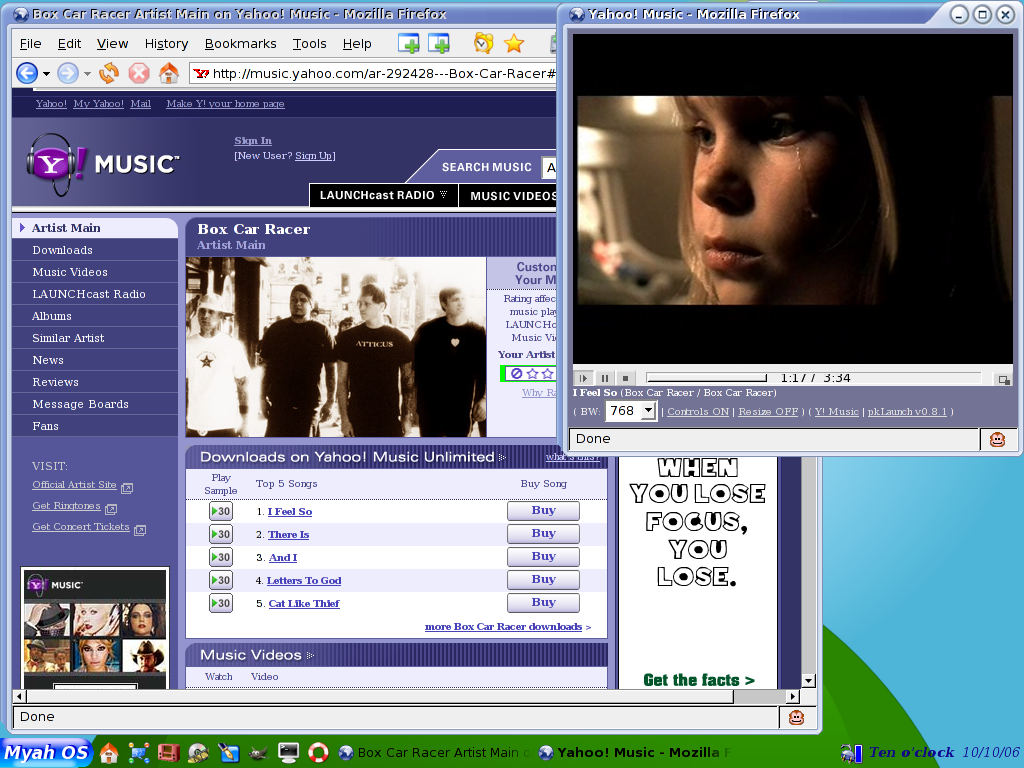Click Buy button for Letters To God
Viewport: 1024px width, 768px height.
pos(543,580)
